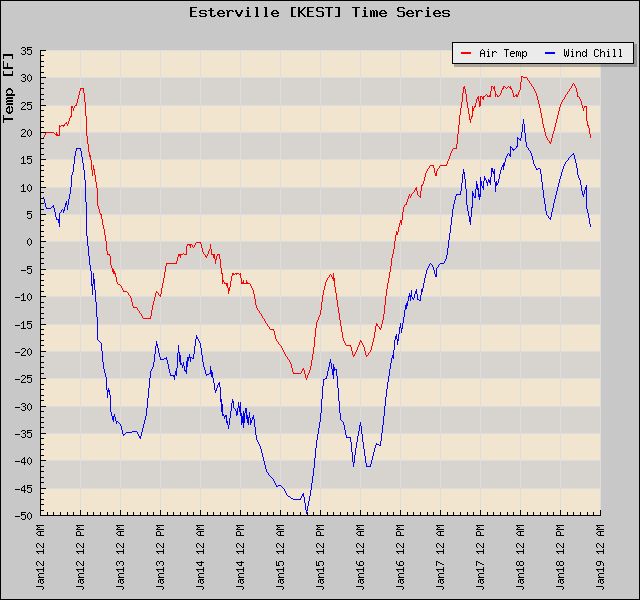Click the y-axis value 25

(27, 106)
